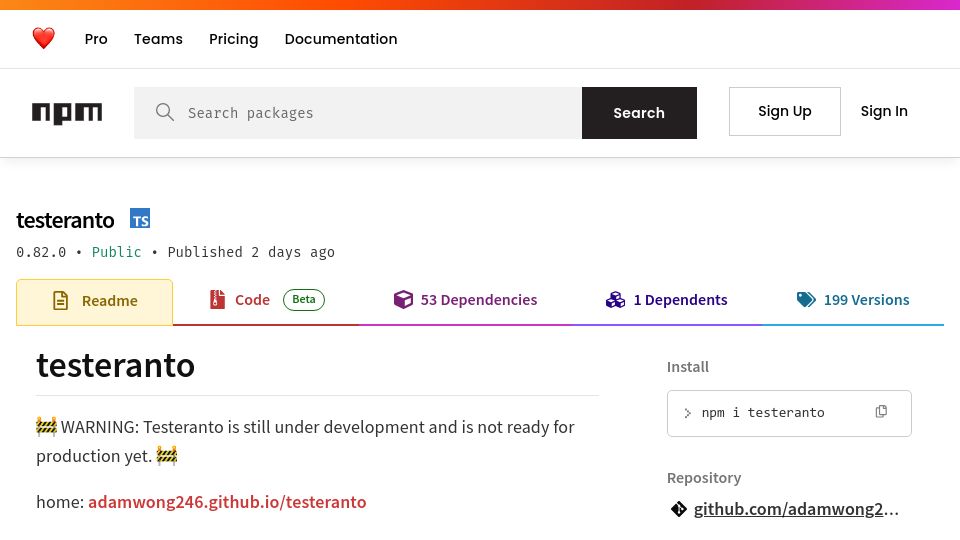Open the 199 Versions tab
The image size is (960, 540).
click(853, 300)
